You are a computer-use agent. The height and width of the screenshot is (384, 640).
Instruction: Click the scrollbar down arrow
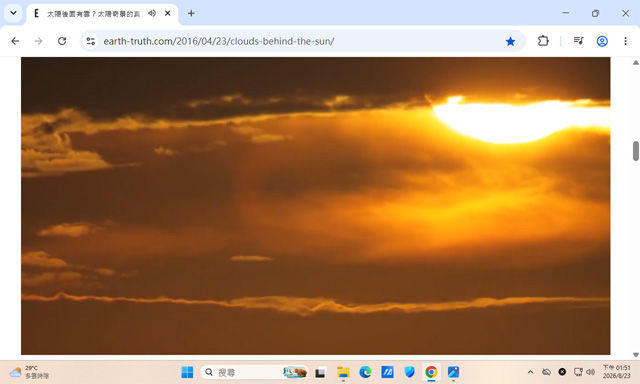tap(636, 355)
